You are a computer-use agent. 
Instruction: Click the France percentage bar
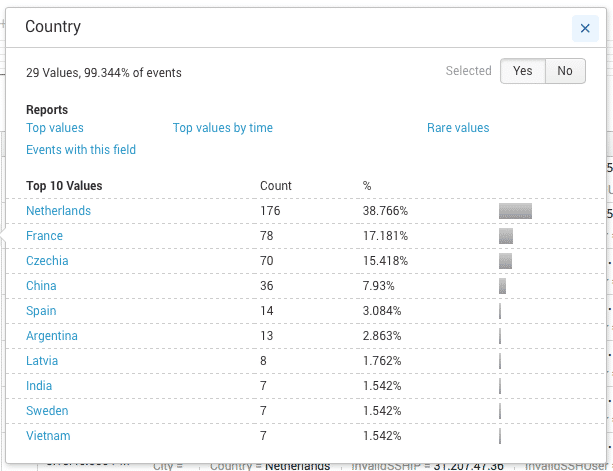click(506, 236)
